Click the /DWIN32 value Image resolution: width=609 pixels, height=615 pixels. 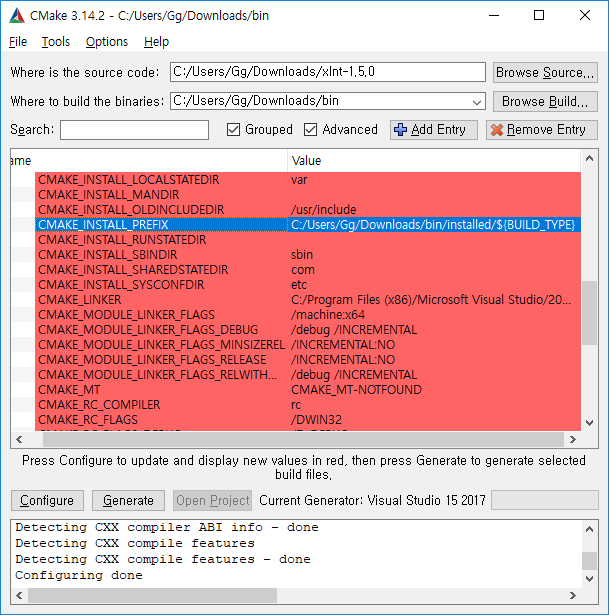pos(316,420)
